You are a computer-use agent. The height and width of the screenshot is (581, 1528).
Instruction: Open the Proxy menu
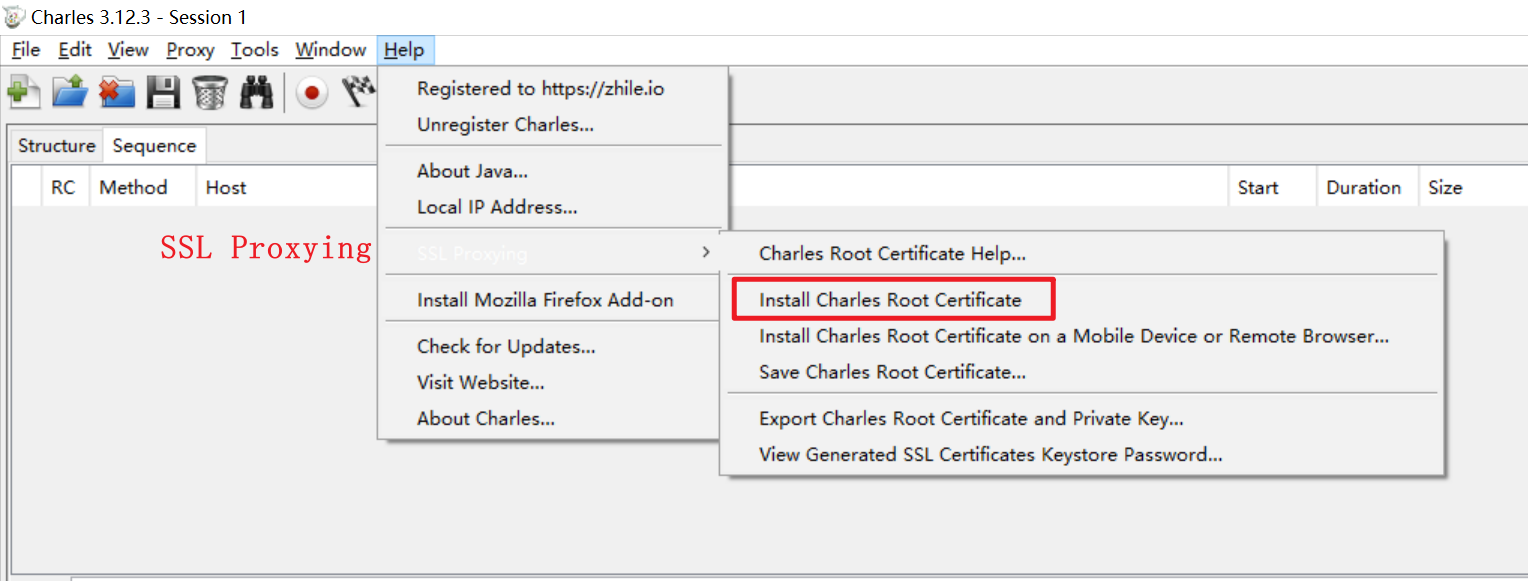point(190,50)
